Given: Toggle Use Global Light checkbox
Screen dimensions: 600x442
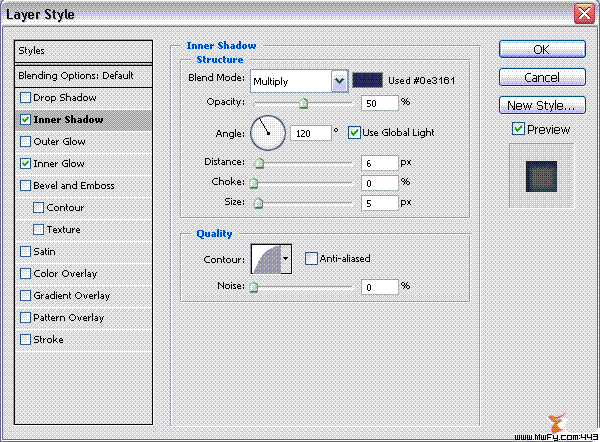Looking at the screenshot, I should pyautogui.click(x=354, y=133).
